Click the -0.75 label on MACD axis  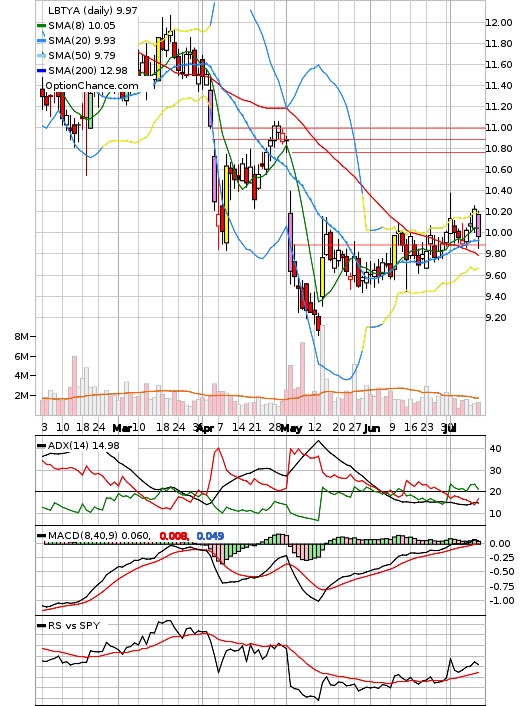(500, 587)
